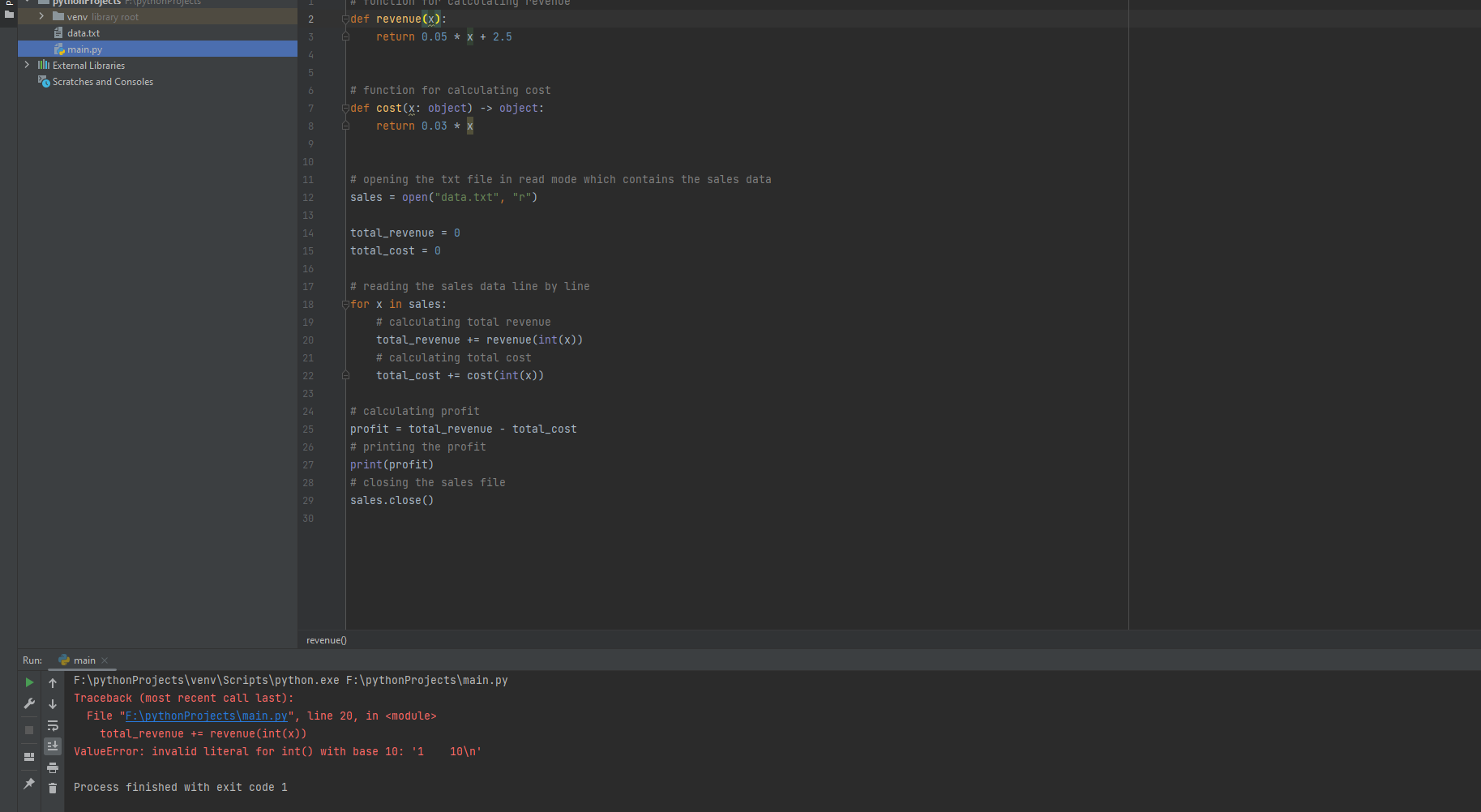This screenshot has height=812, width=1481.
Task: Open the Scratches and Consoles item
Action: coord(101,81)
